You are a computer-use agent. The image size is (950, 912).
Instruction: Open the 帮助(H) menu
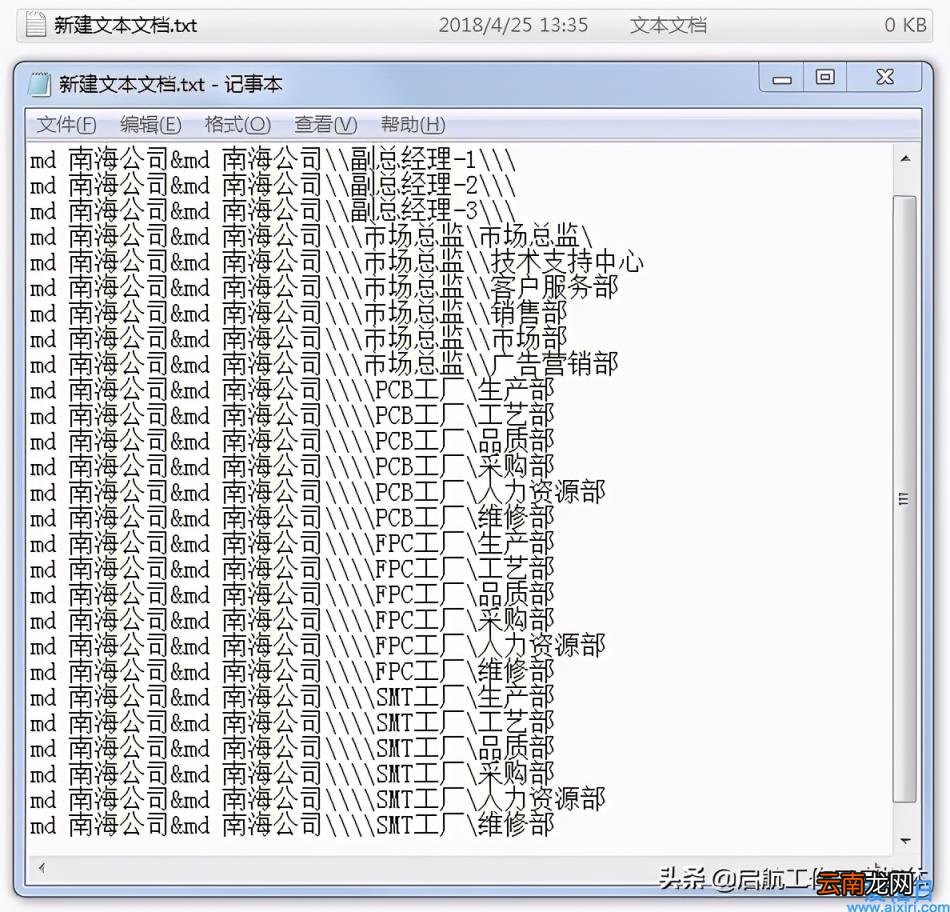(x=413, y=124)
